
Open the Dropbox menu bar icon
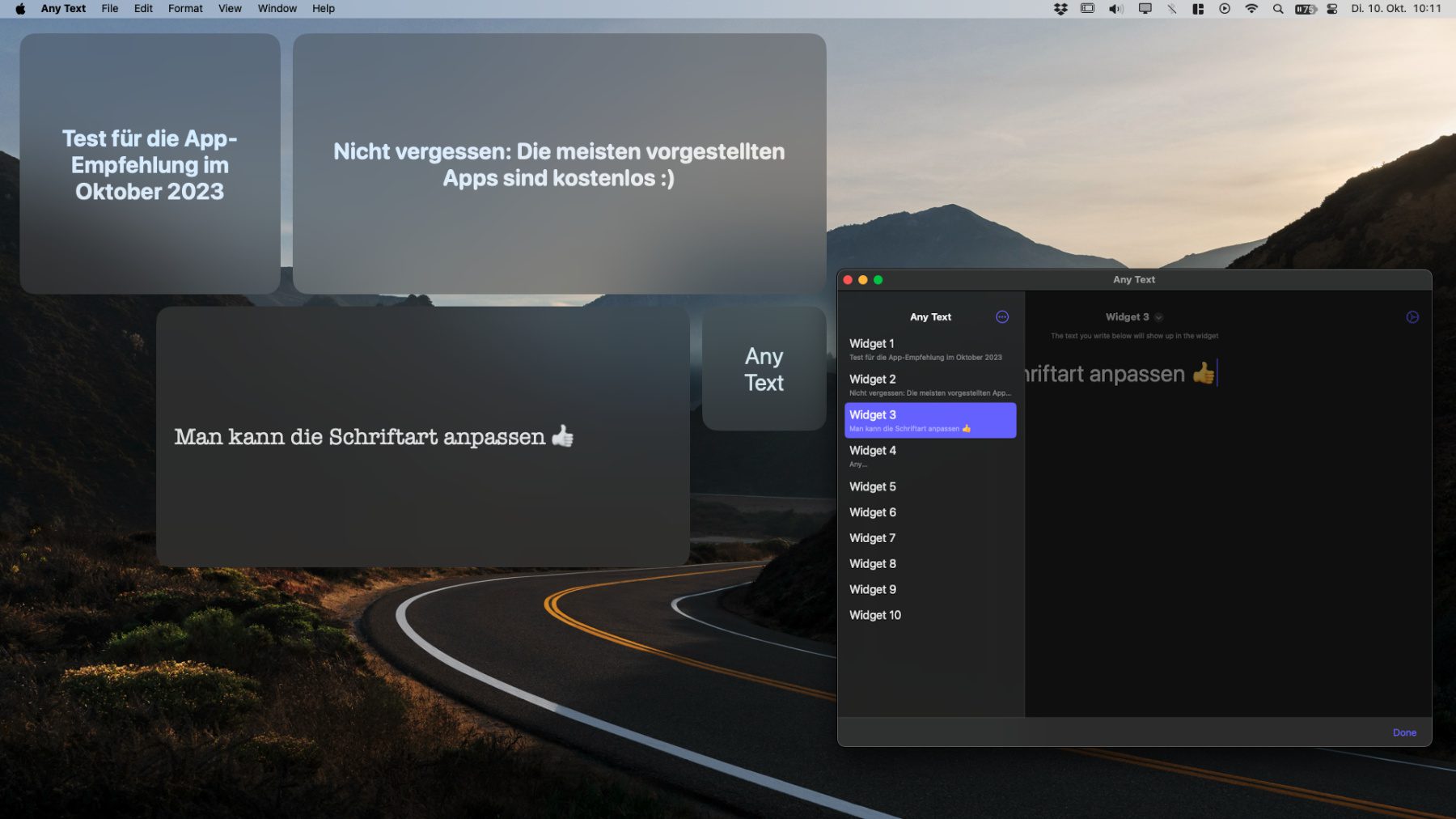[x=1060, y=9]
